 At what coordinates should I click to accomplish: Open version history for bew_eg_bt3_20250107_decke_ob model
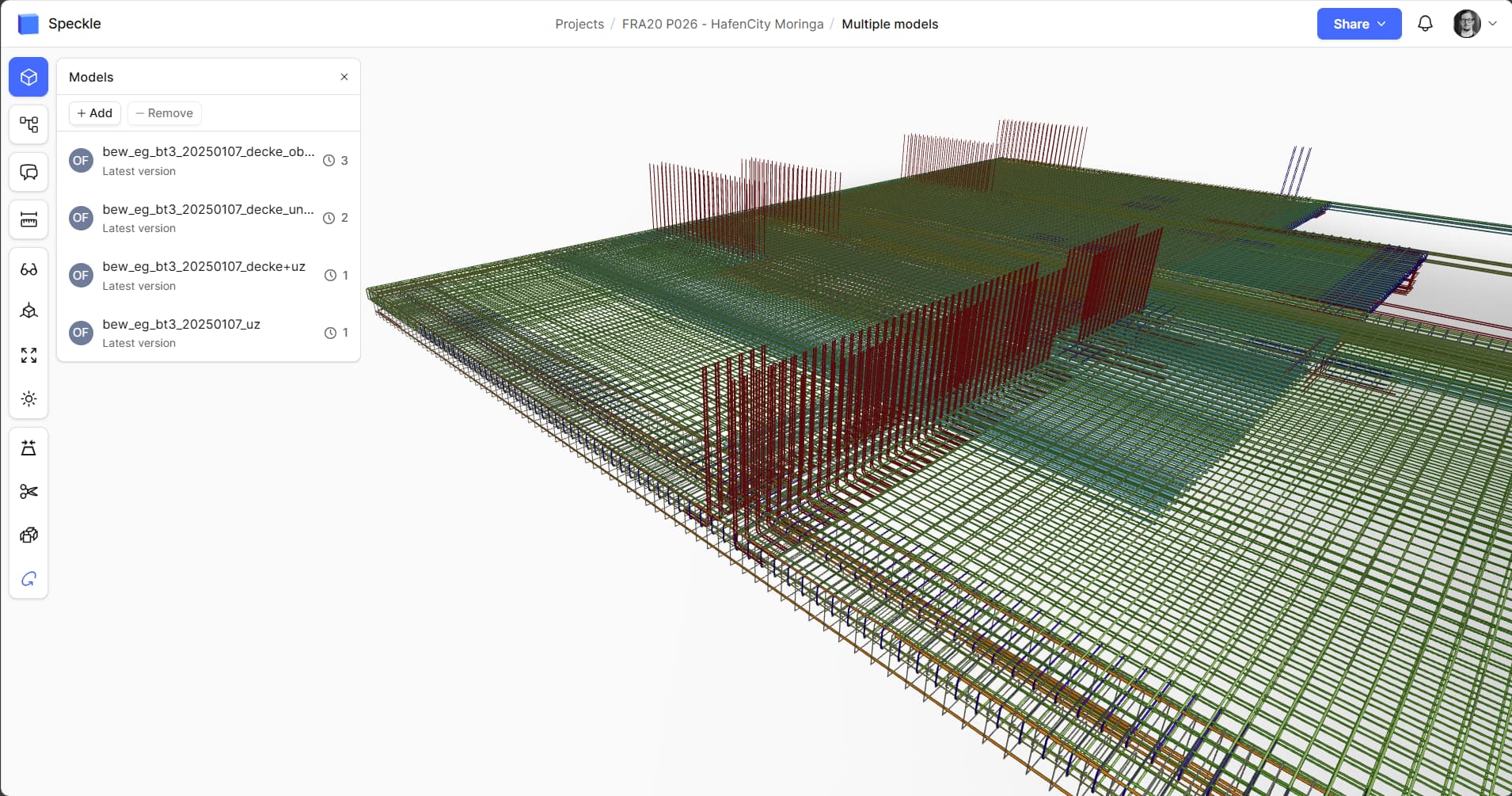(x=336, y=161)
